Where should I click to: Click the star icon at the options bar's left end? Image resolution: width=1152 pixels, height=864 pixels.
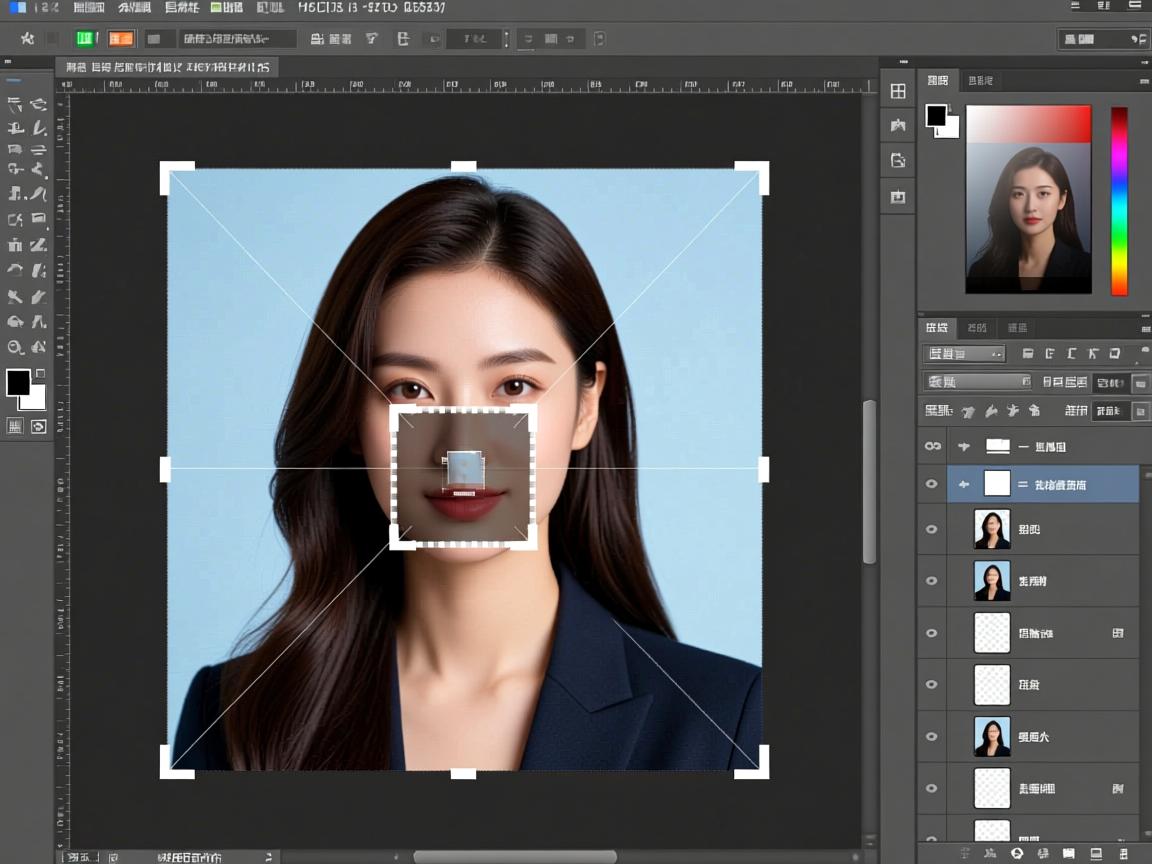tap(27, 39)
